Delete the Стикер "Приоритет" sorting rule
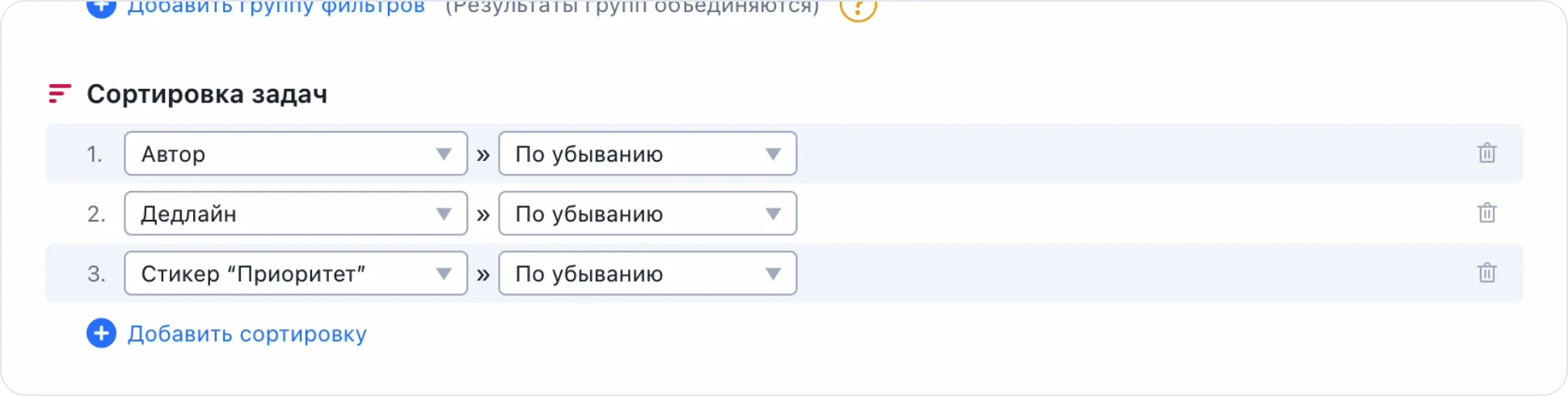Viewport: 1568px width, 396px height. point(1486,273)
